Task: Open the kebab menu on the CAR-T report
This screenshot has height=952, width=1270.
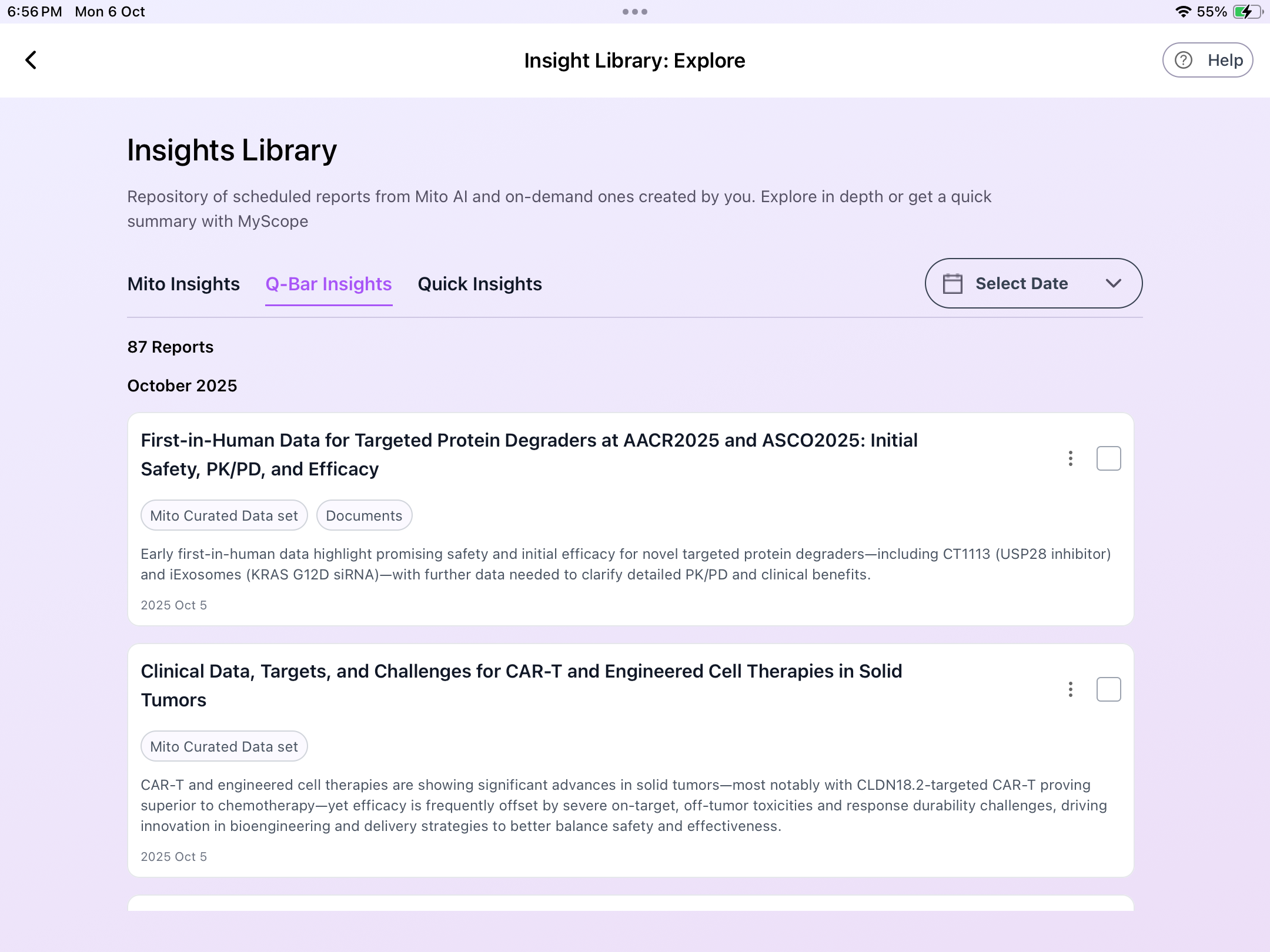Action: click(x=1070, y=689)
